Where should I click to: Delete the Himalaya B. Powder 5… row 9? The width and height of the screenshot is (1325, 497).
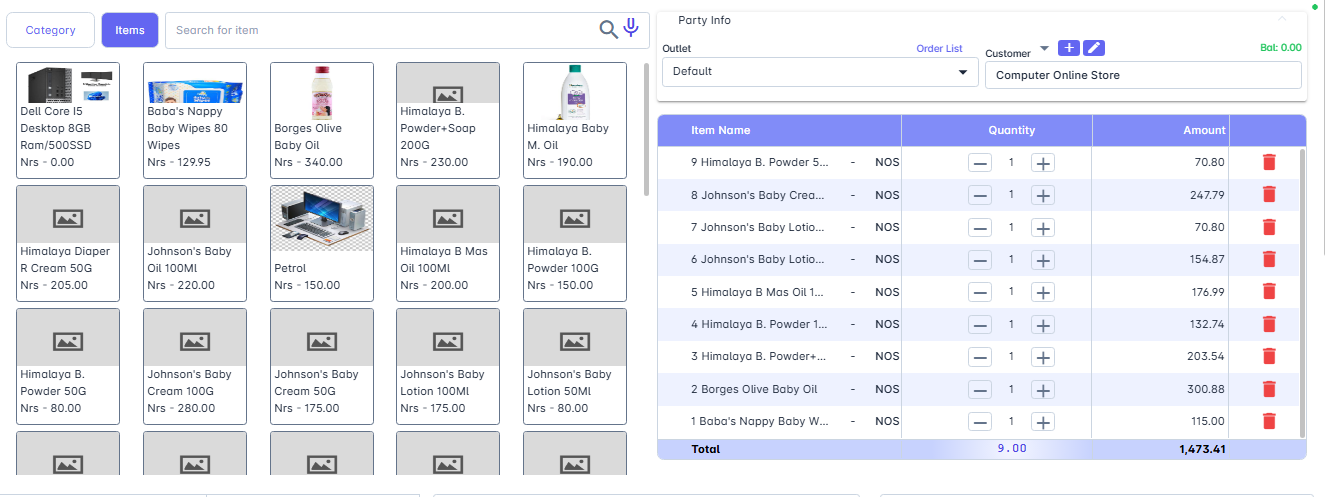(1269, 162)
